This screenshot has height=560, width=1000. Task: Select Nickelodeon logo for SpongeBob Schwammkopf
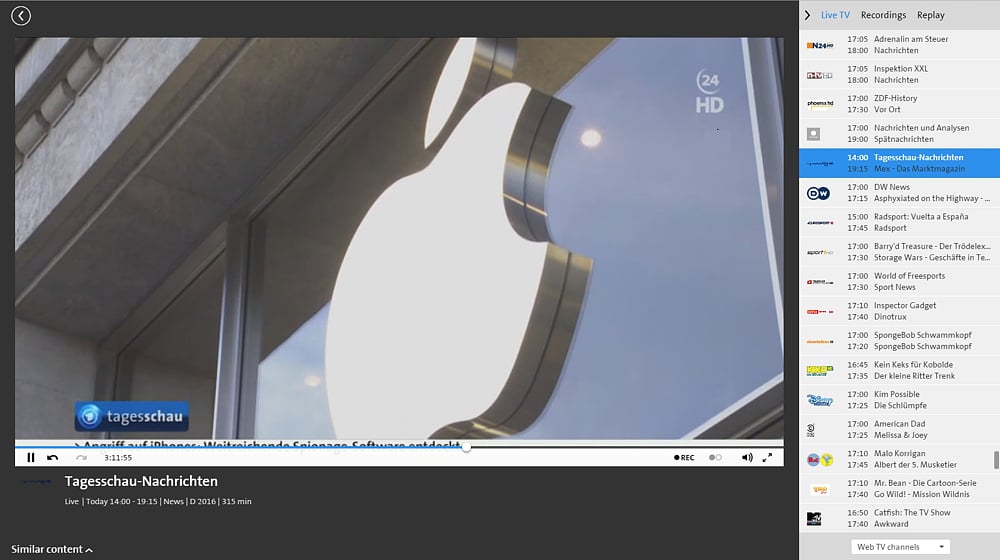(x=820, y=341)
